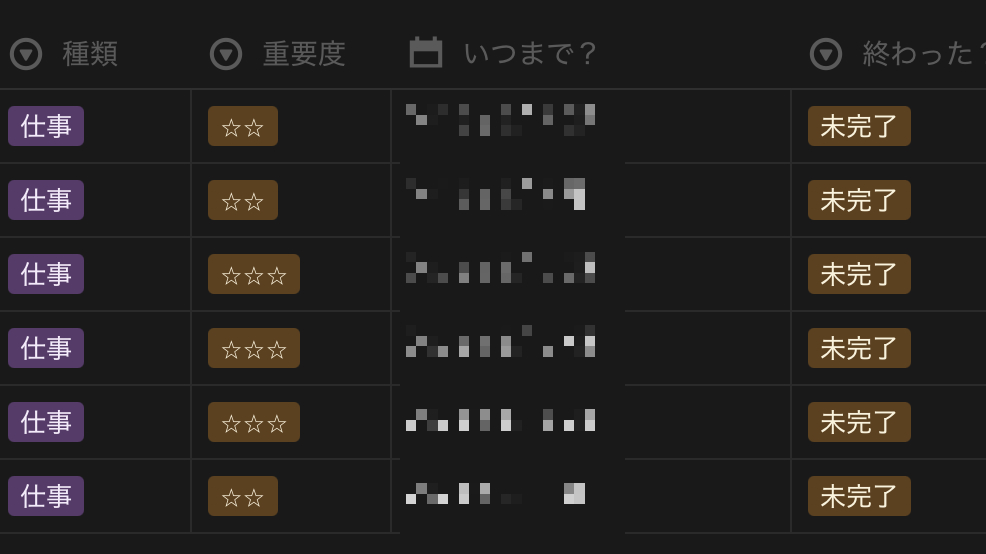
Task: Change 未完了 status in the first row
Action: [x=859, y=126]
